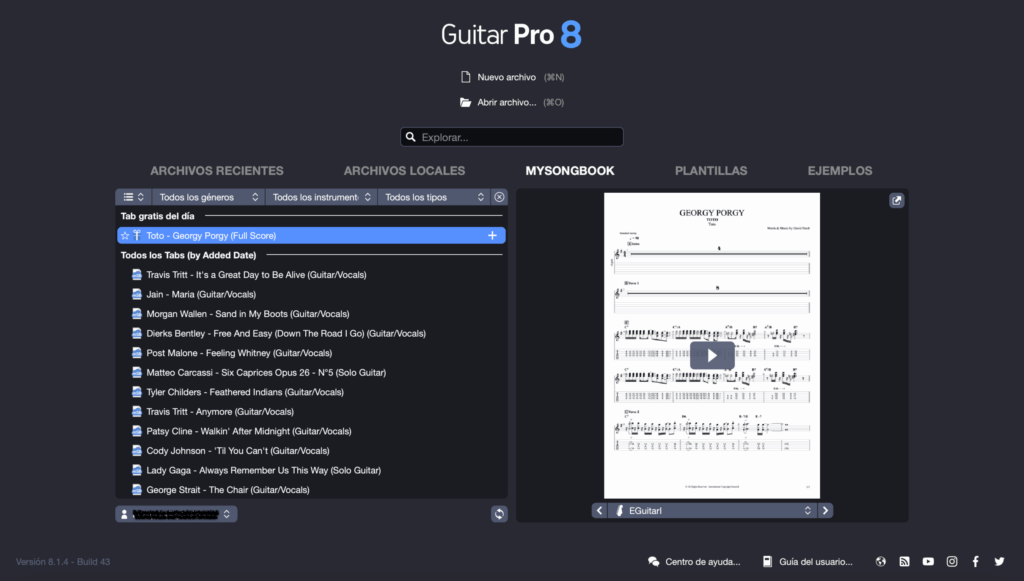Image resolution: width=1024 pixels, height=581 pixels.
Task: Open the Twitter icon
Action: pos(999,561)
